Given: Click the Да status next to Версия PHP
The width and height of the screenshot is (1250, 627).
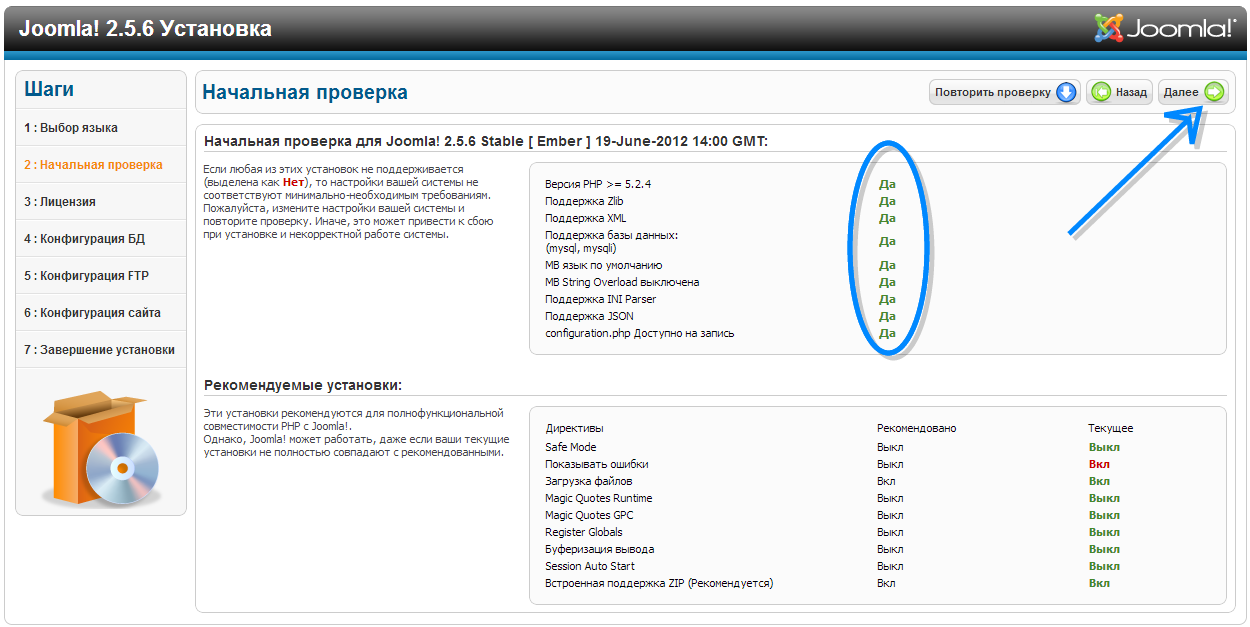Looking at the screenshot, I should pyautogui.click(x=887, y=184).
